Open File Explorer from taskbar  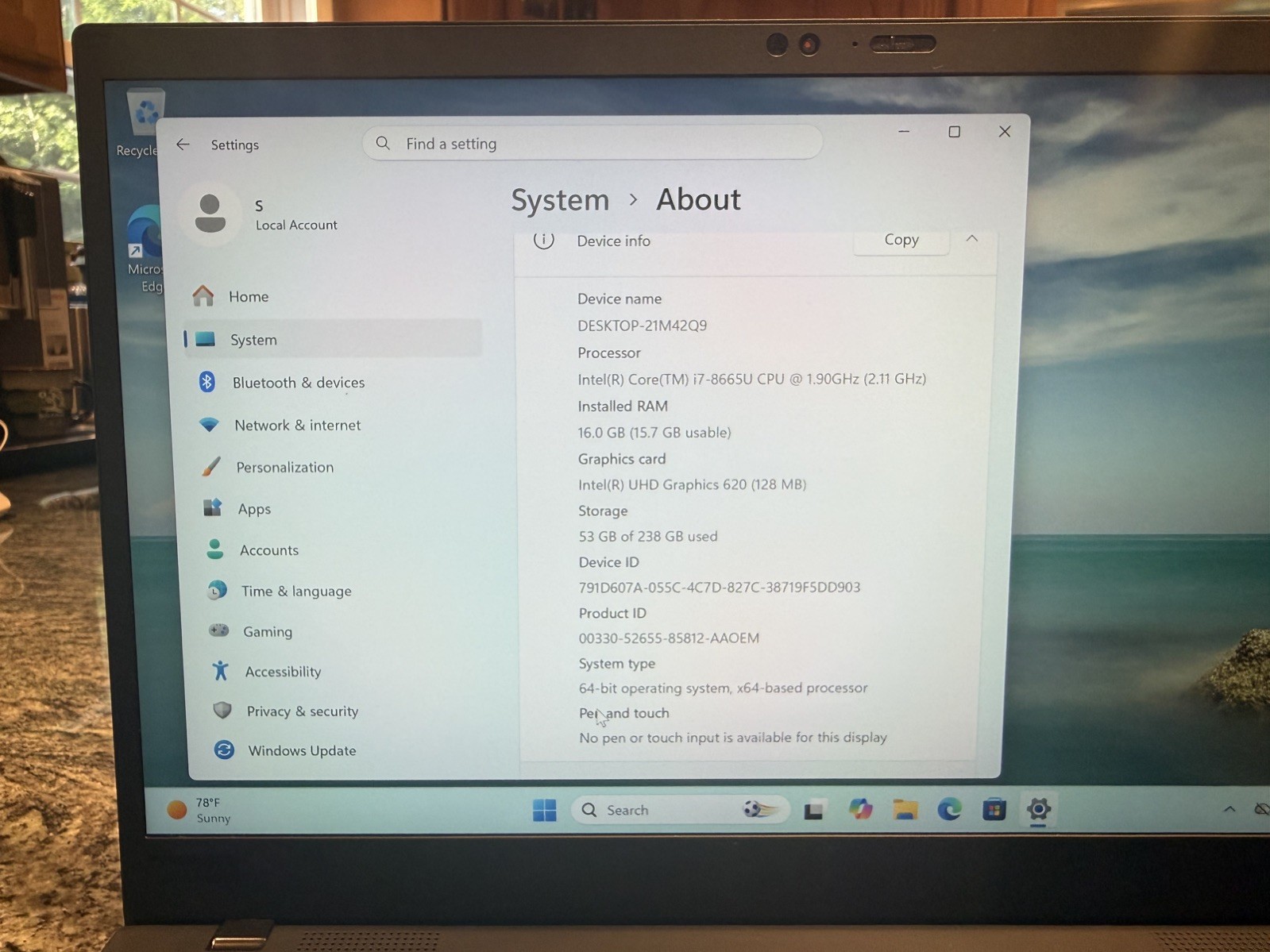point(905,810)
